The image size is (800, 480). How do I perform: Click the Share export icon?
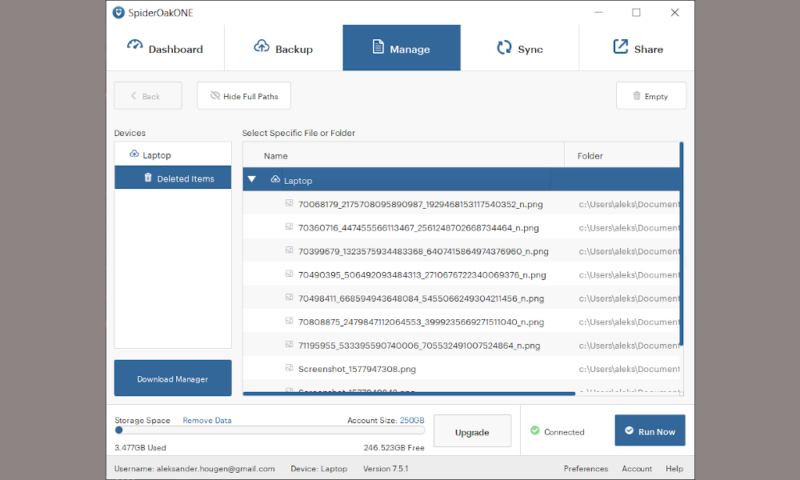[x=620, y=47]
